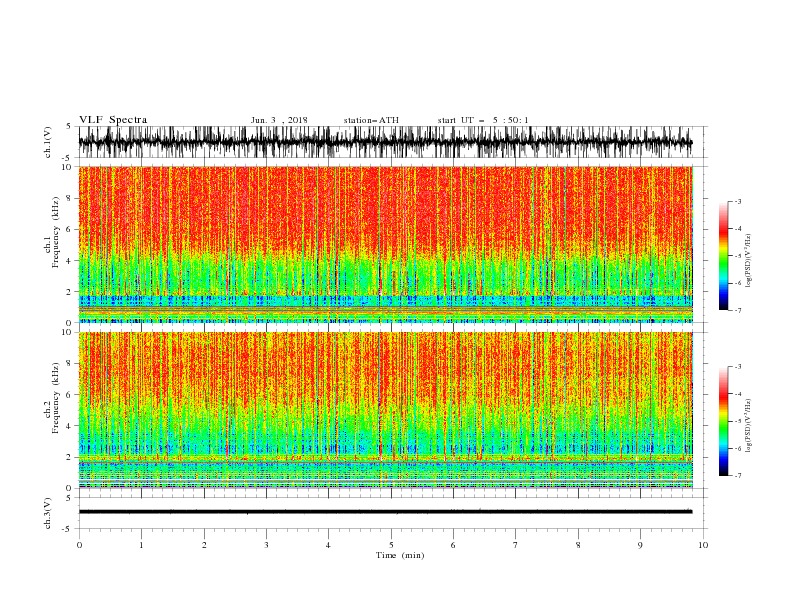The width and height of the screenshot is (792, 612).
Task: Click time axis tick label "5"
Action: [391, 545]
